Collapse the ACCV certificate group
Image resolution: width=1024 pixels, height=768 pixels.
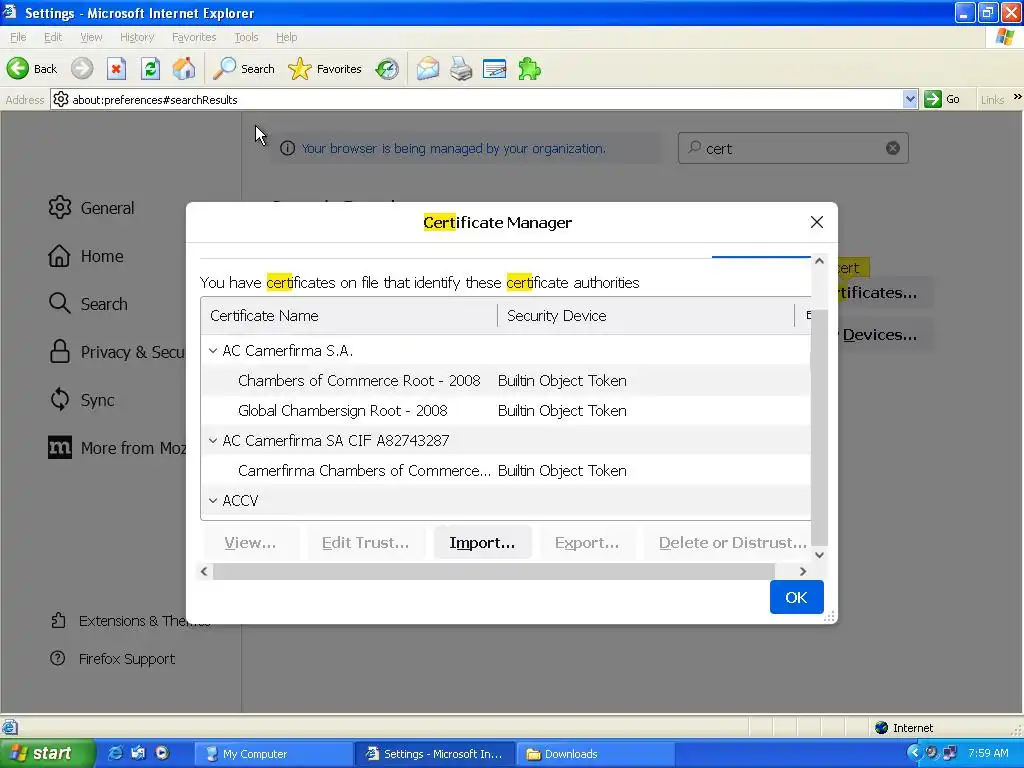(213, 501)
